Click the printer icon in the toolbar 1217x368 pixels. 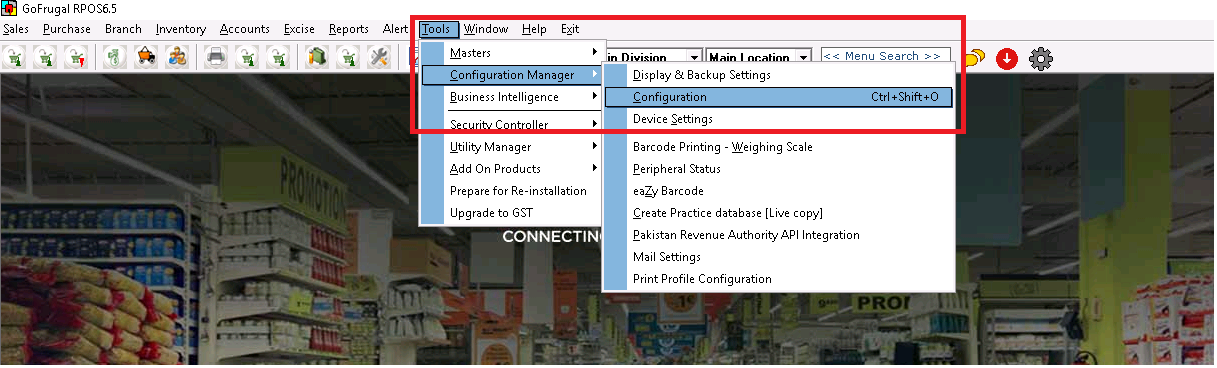click(x=216, y=58)
